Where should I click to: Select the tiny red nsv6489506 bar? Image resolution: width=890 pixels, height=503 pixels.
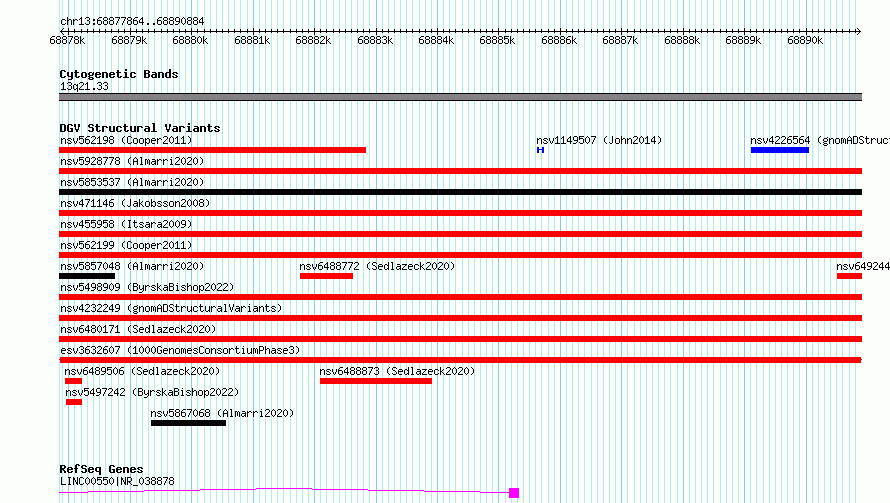coord(73,381)
